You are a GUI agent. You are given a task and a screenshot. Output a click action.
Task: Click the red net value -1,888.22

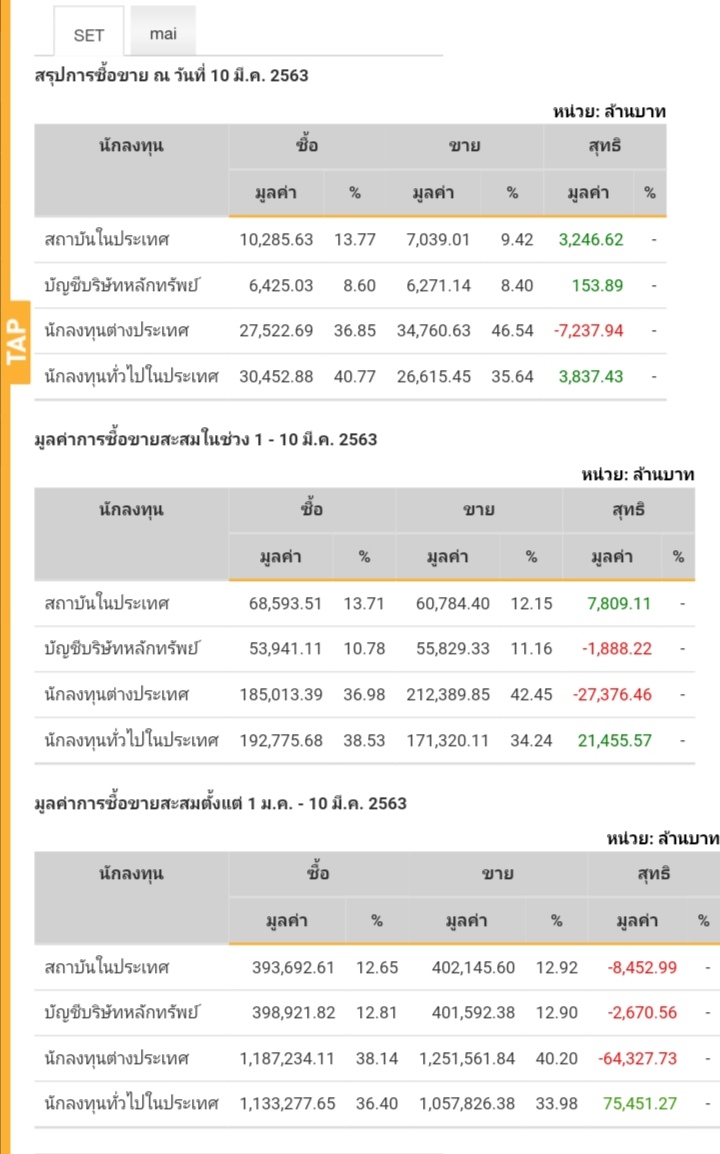coord(617,649)
